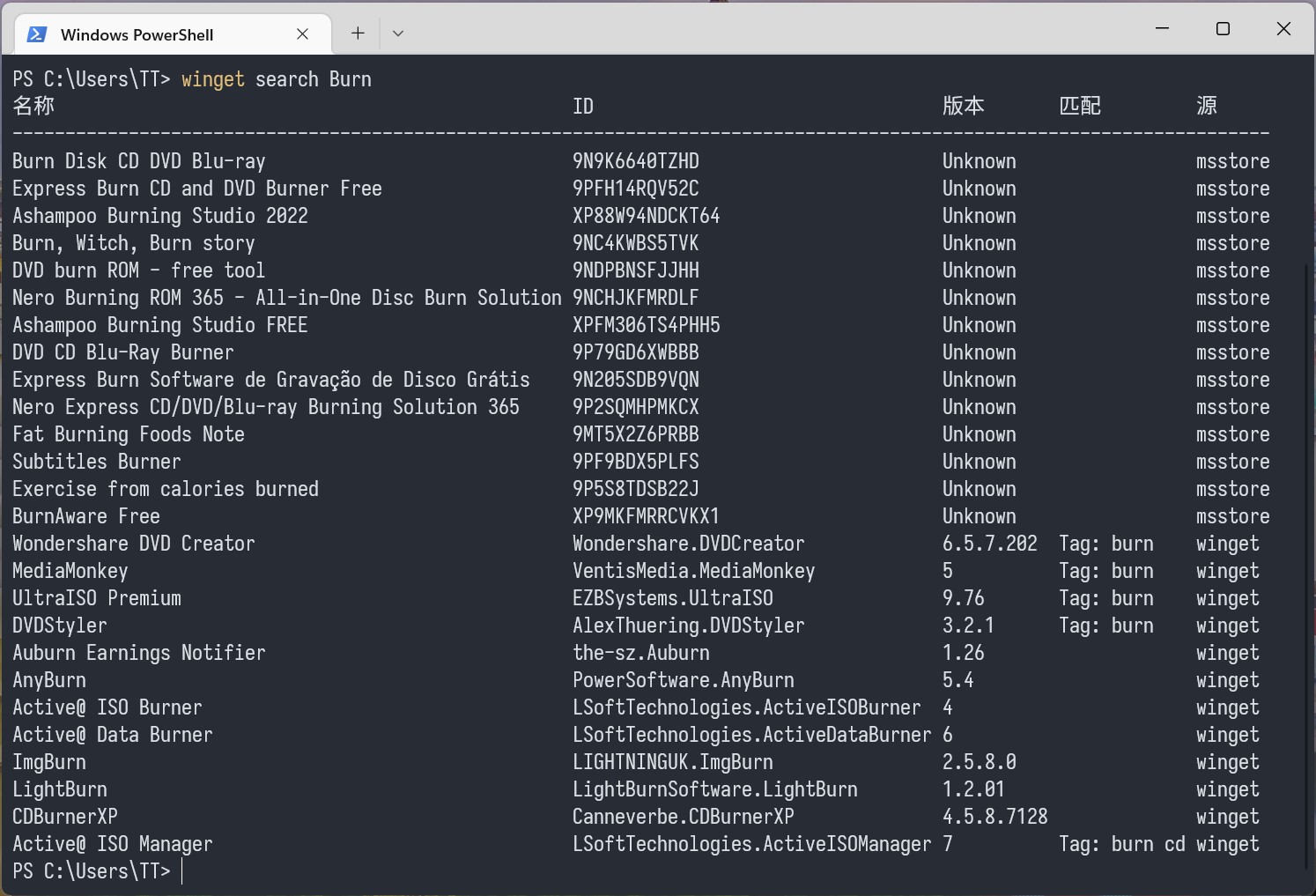Screen dimensions: 1316x896
Task: Click 'Ashampoo Burning Studio 2022'
Action: pyautogui.click(x=160, y=216)
